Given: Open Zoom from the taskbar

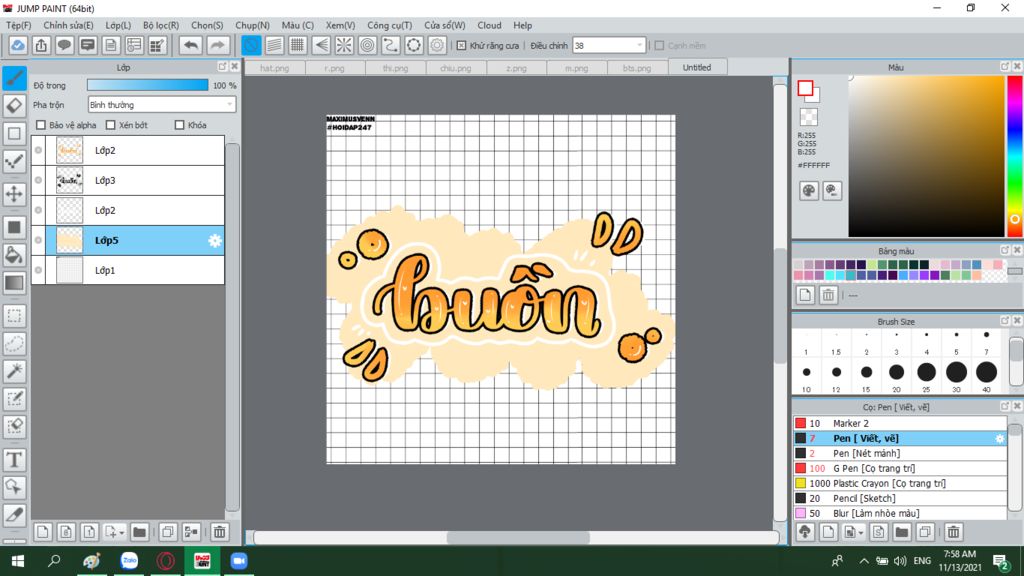Looking at the screenshot, I should coord(239,561).
